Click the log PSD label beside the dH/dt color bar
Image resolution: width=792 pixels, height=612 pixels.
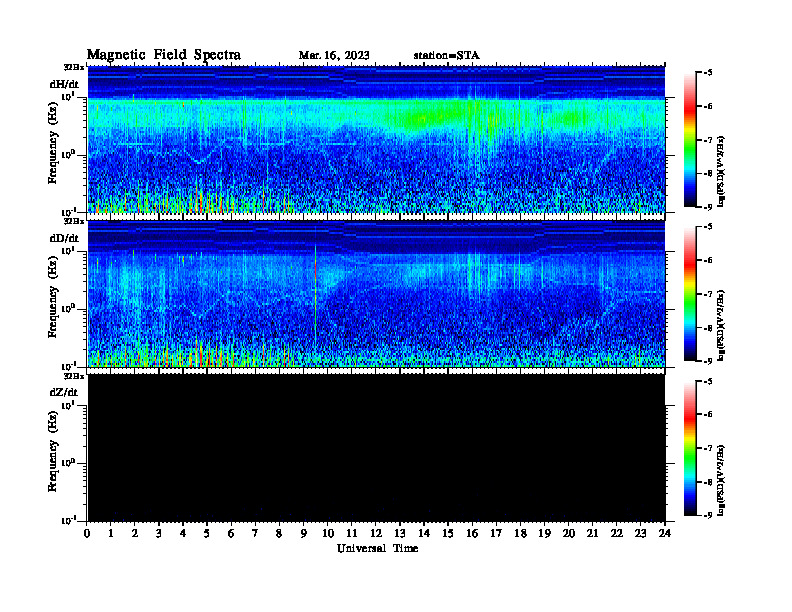[x=721, y=171]
